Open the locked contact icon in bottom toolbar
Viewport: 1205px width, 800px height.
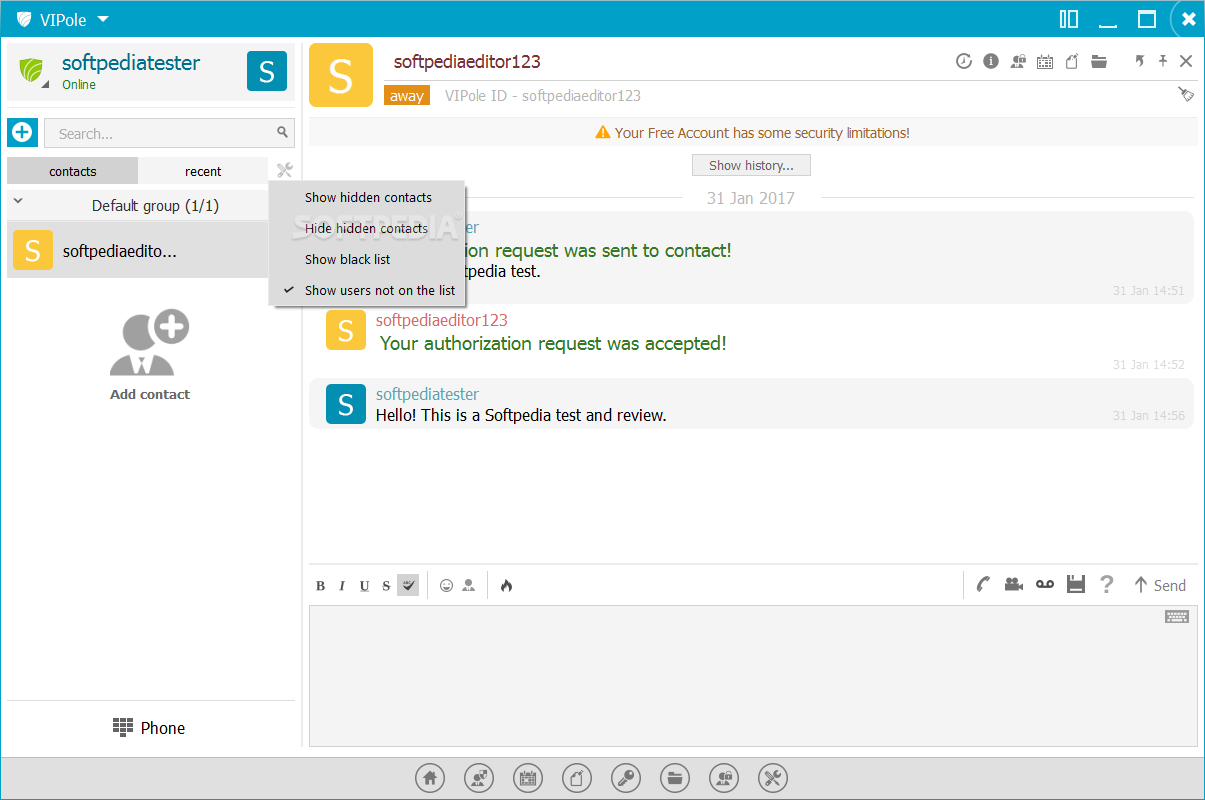[x=724, y=777]
